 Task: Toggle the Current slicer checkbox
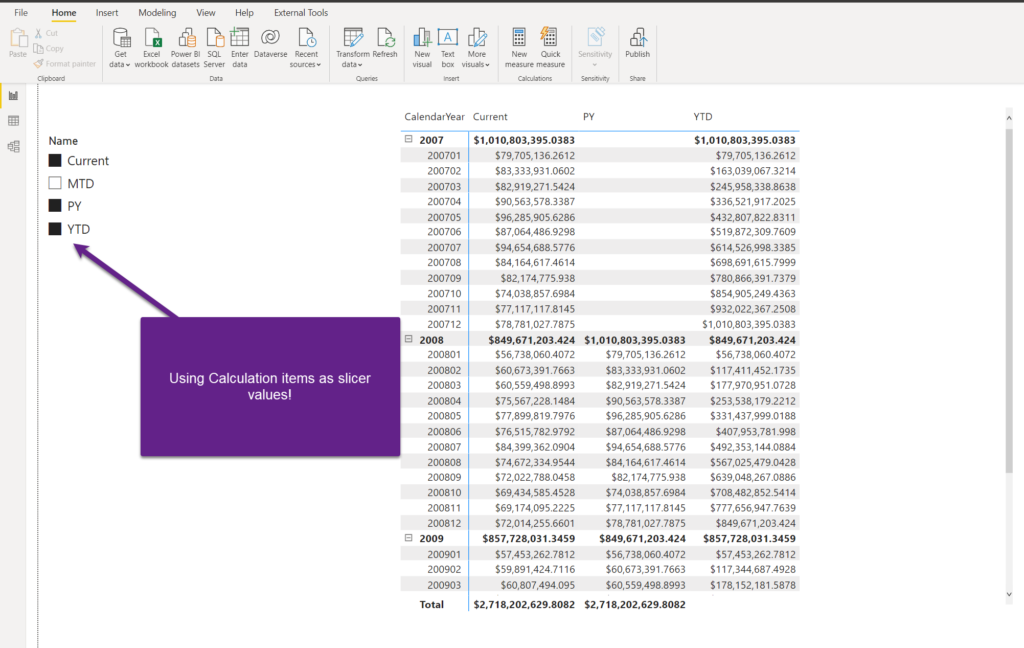pos(55,161)
